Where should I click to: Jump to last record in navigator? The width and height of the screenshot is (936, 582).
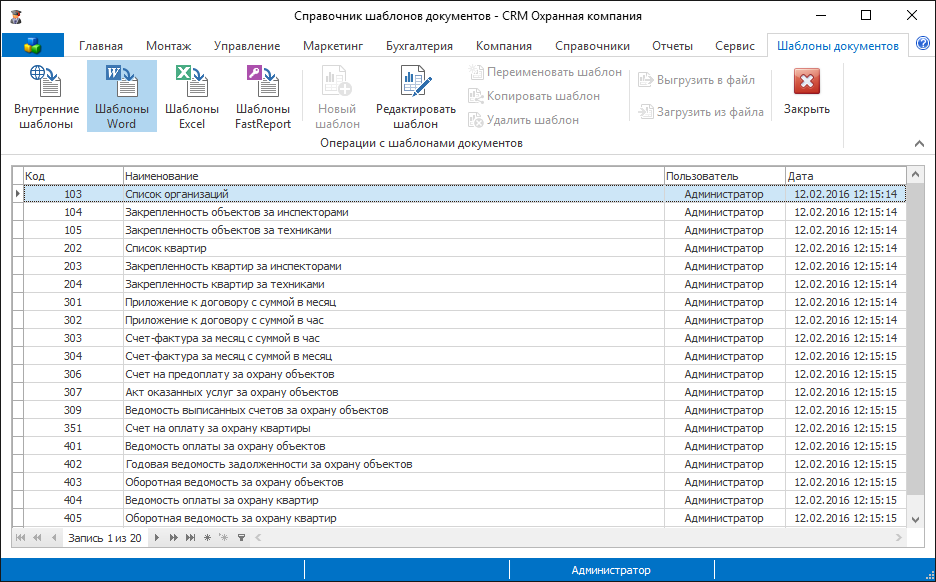point(190,538)
